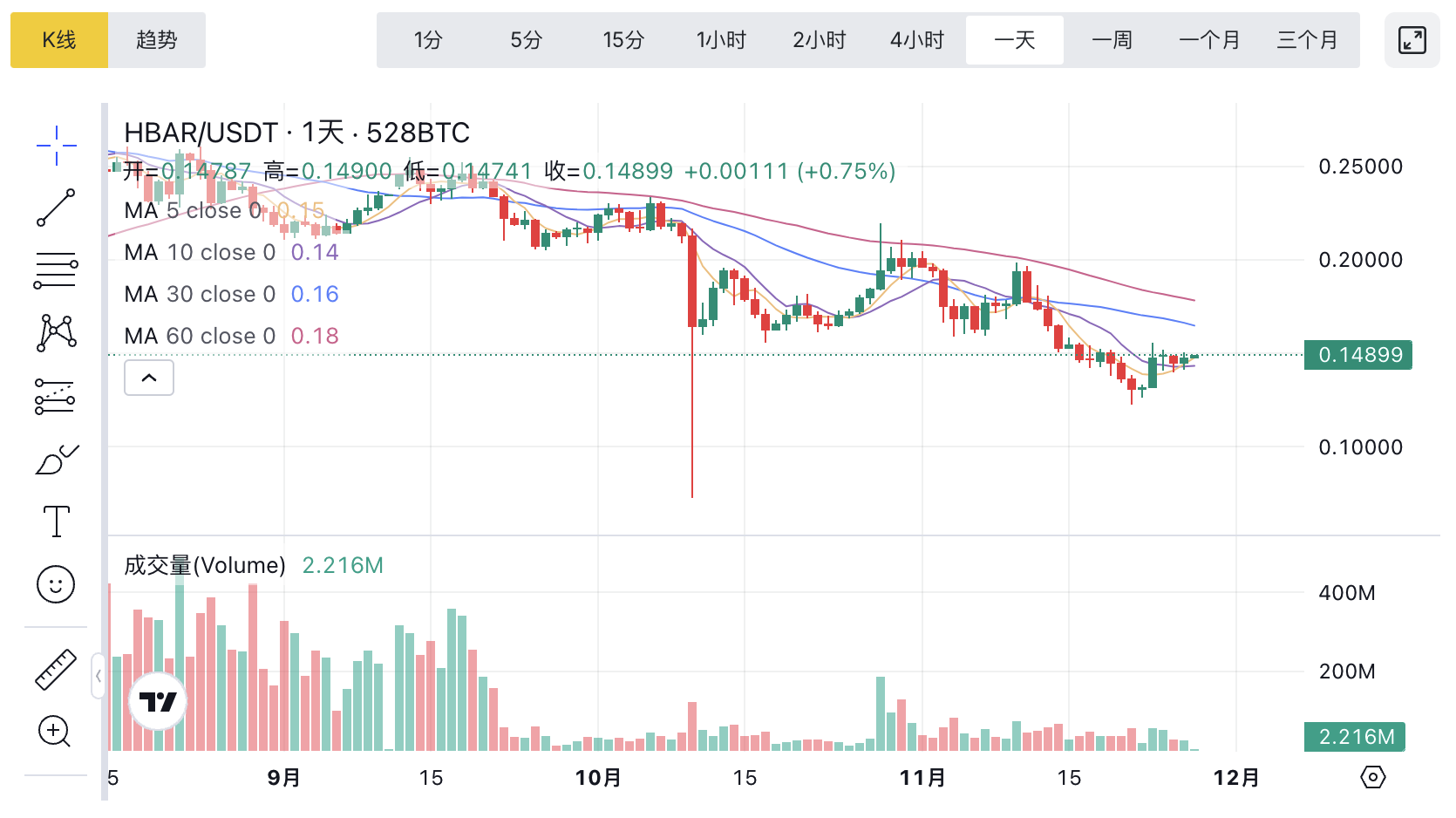
Task: Open the horizontal lines Fibonacci tool
Action: tap(57, 270)
